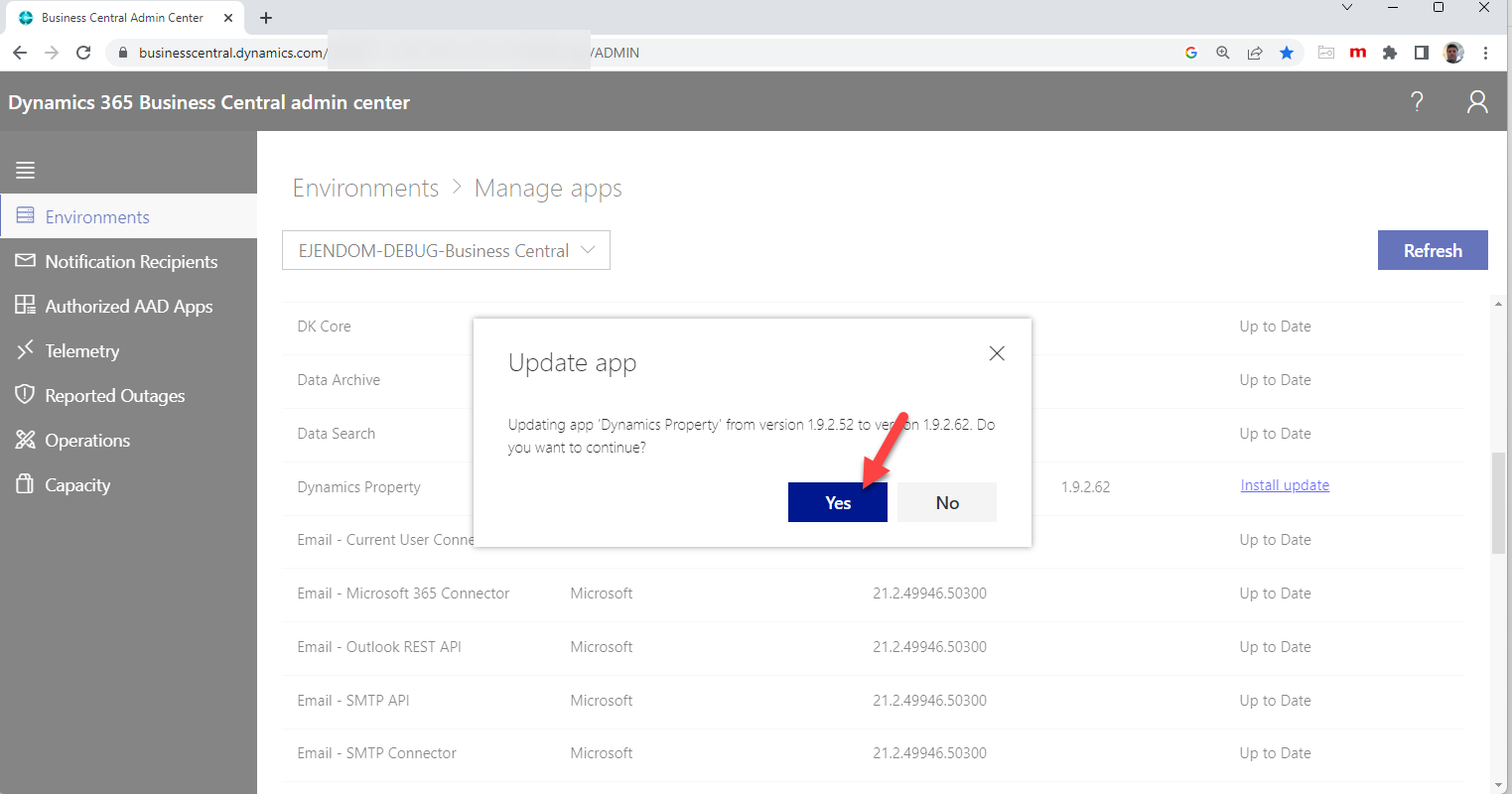Close the Update app dialog
This screenshot has height=794, width=1512.
(997, 353)
